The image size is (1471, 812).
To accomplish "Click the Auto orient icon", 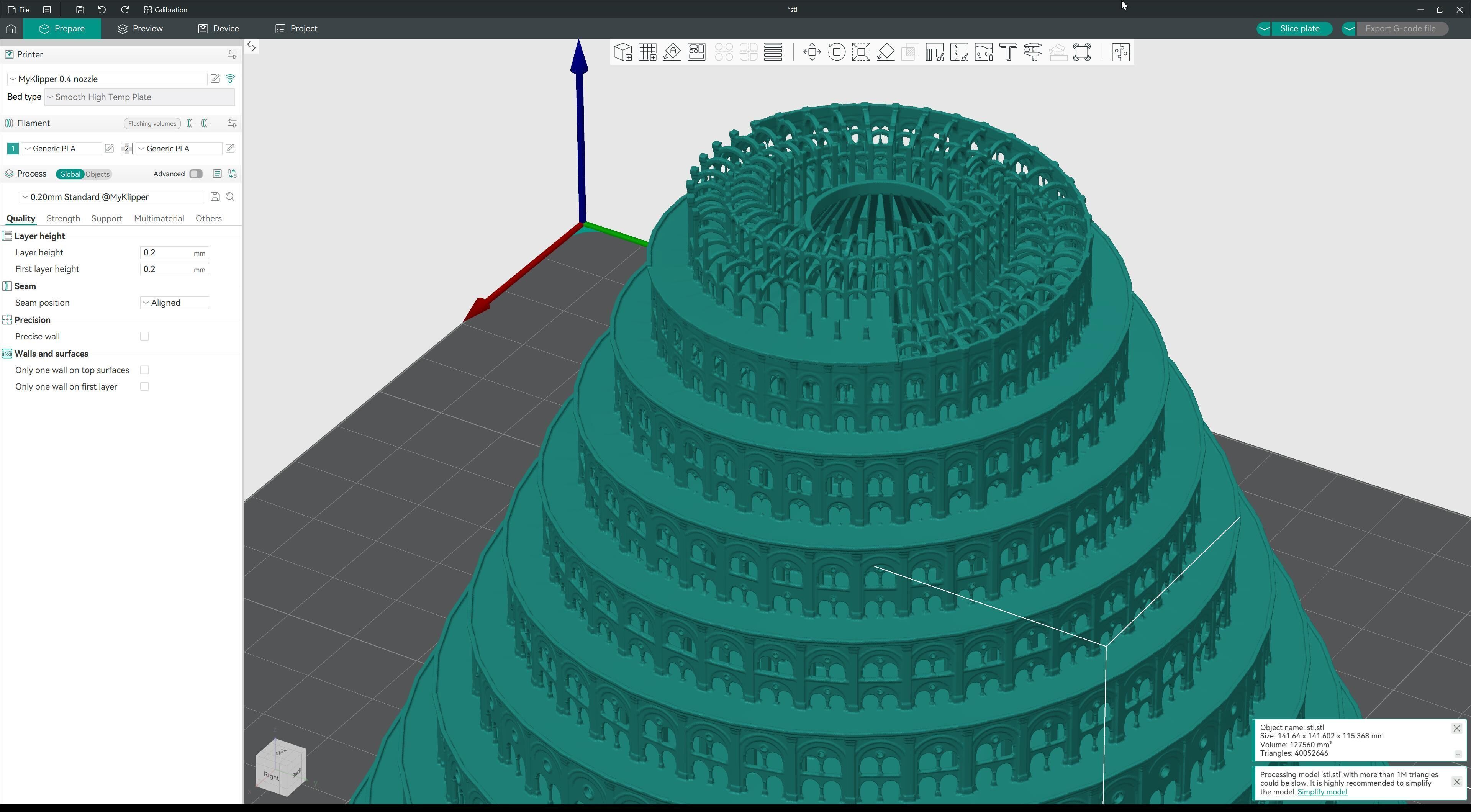I will pos(672,52).
